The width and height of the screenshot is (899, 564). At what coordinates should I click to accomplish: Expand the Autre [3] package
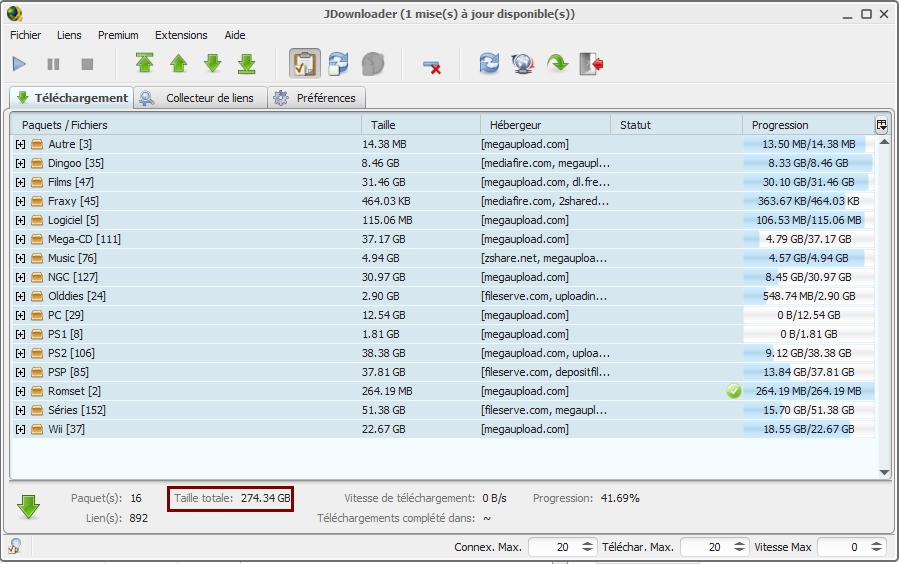[x=21, y=144]
